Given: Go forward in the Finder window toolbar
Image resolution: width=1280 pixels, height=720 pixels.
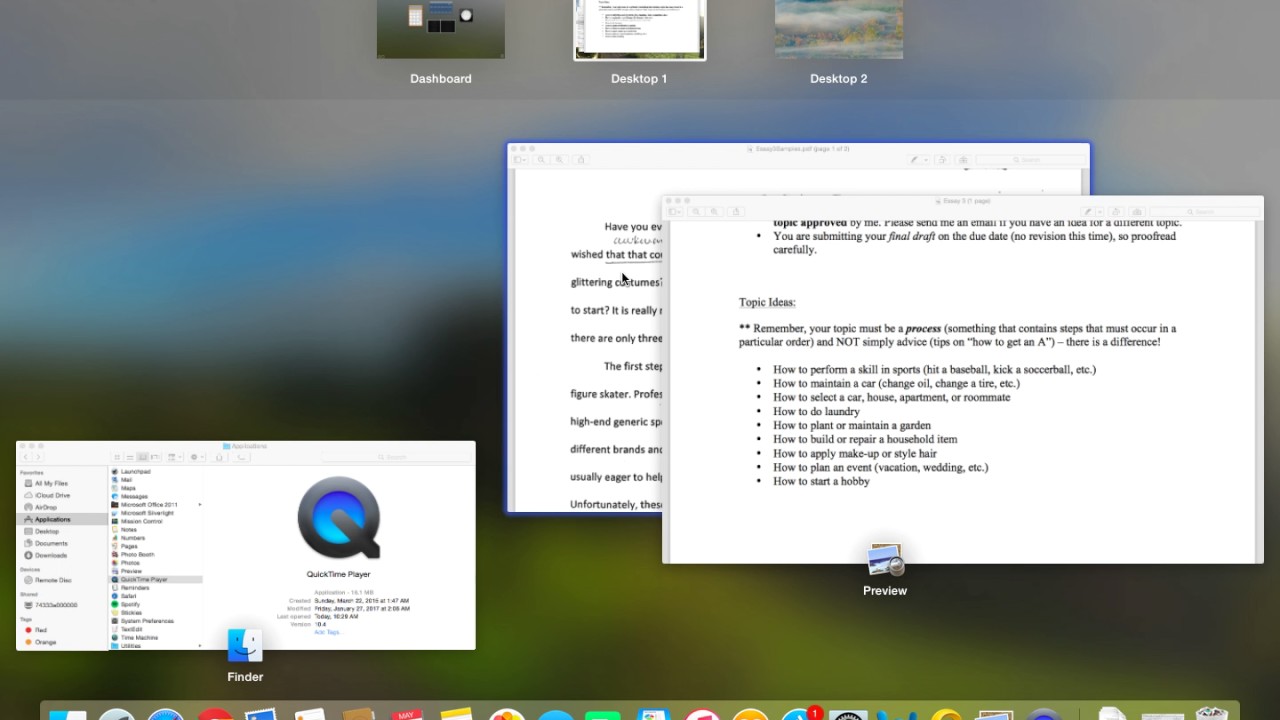Looking at the screenshot, I should pyautogui.click(x=38, y=457).
